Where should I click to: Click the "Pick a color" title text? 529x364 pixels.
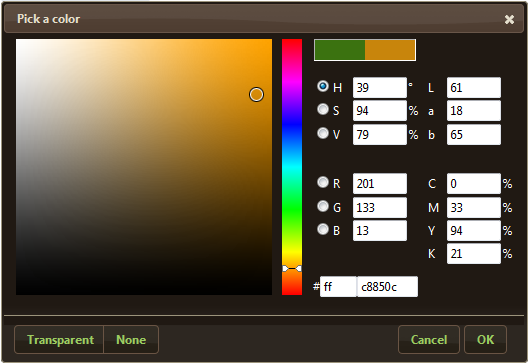tap(49, 19)
